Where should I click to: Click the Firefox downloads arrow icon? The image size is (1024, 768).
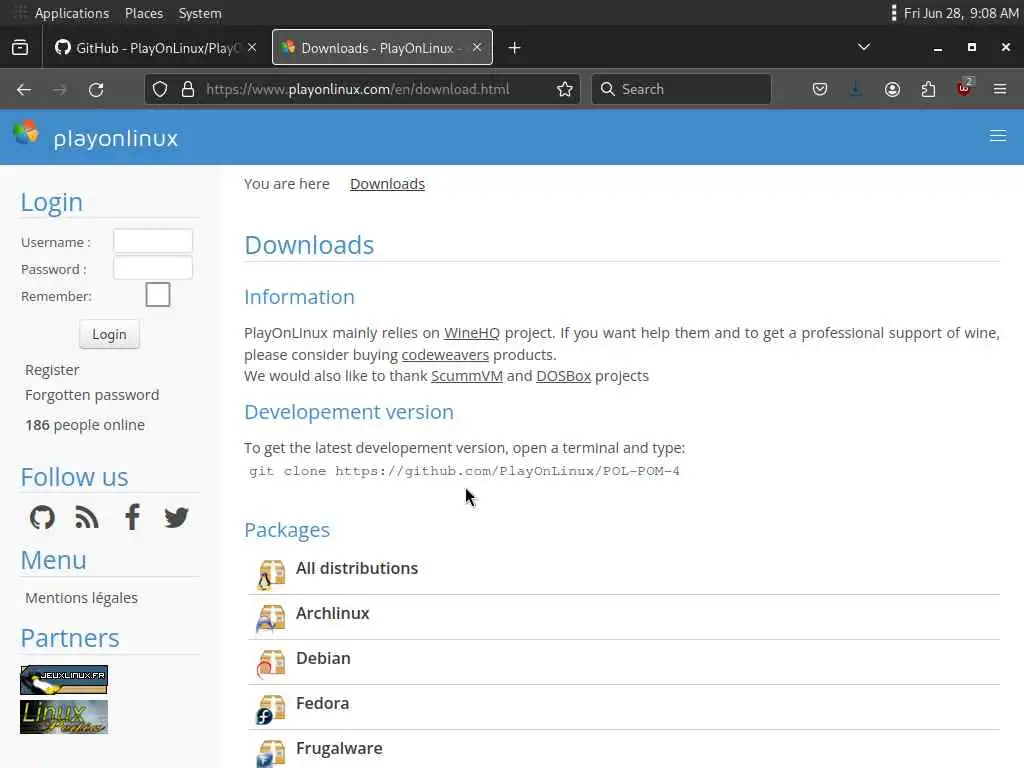coord(856,89)
